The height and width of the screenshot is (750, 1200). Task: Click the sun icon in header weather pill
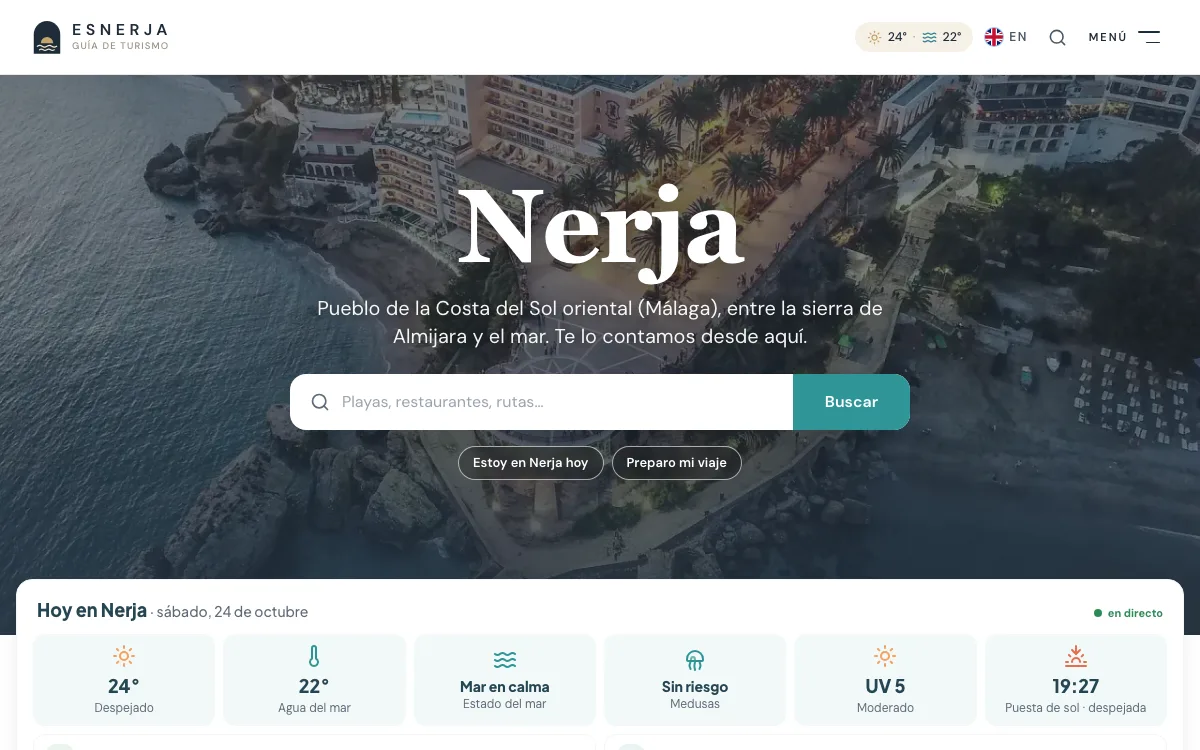click(875, 37)
